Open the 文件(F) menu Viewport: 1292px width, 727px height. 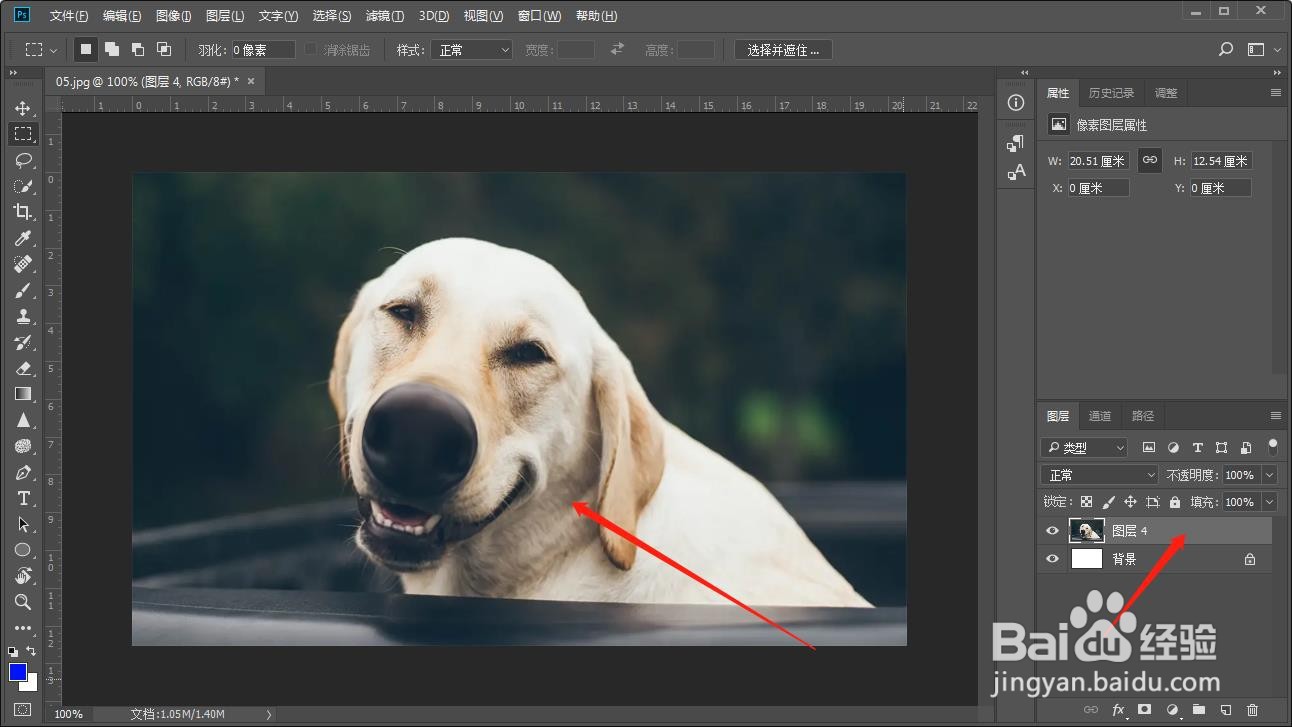pyautogui.click(x=69, y=16)
